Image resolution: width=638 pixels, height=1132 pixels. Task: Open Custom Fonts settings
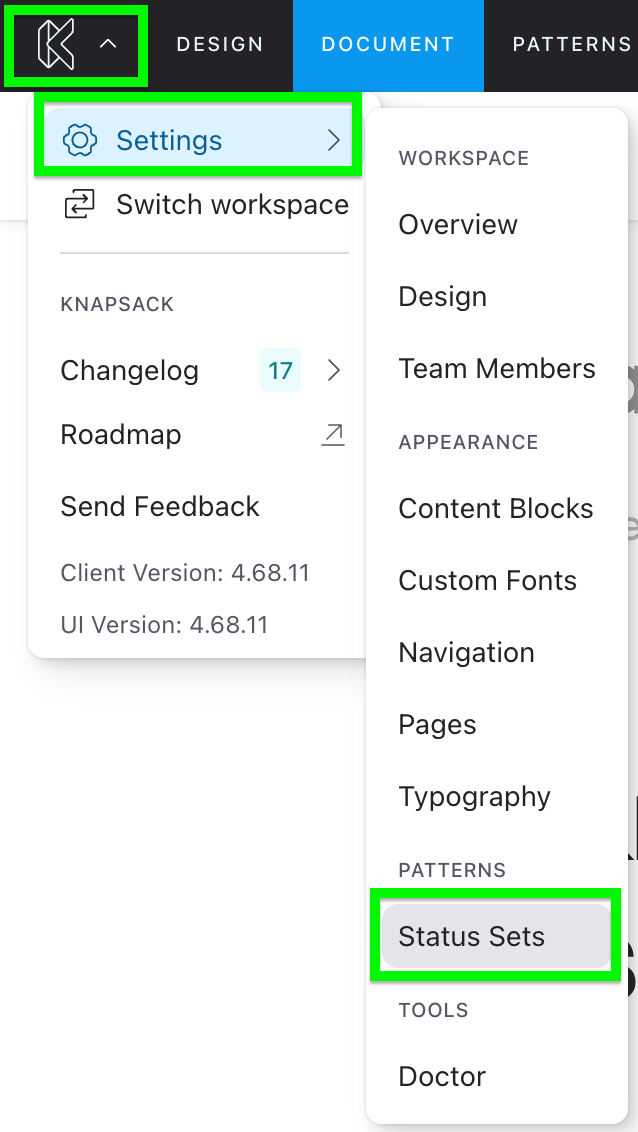pyautogui.click(x=487, y=580)
